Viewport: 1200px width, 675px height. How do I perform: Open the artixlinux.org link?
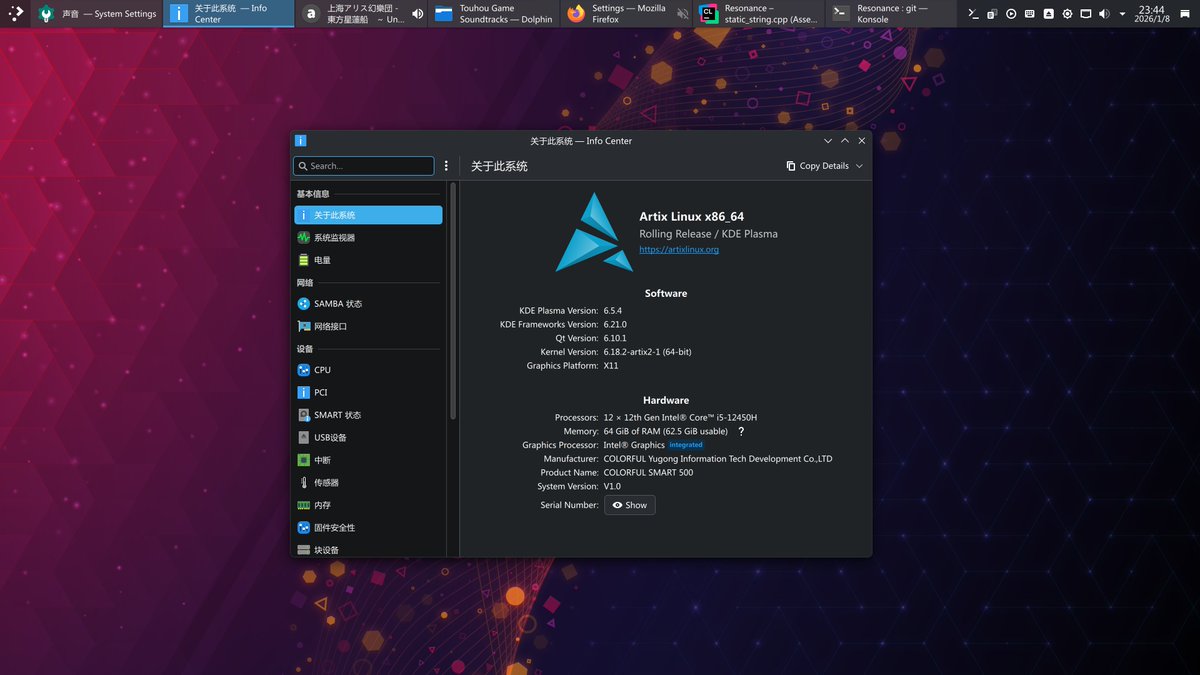tap(679, 249)
